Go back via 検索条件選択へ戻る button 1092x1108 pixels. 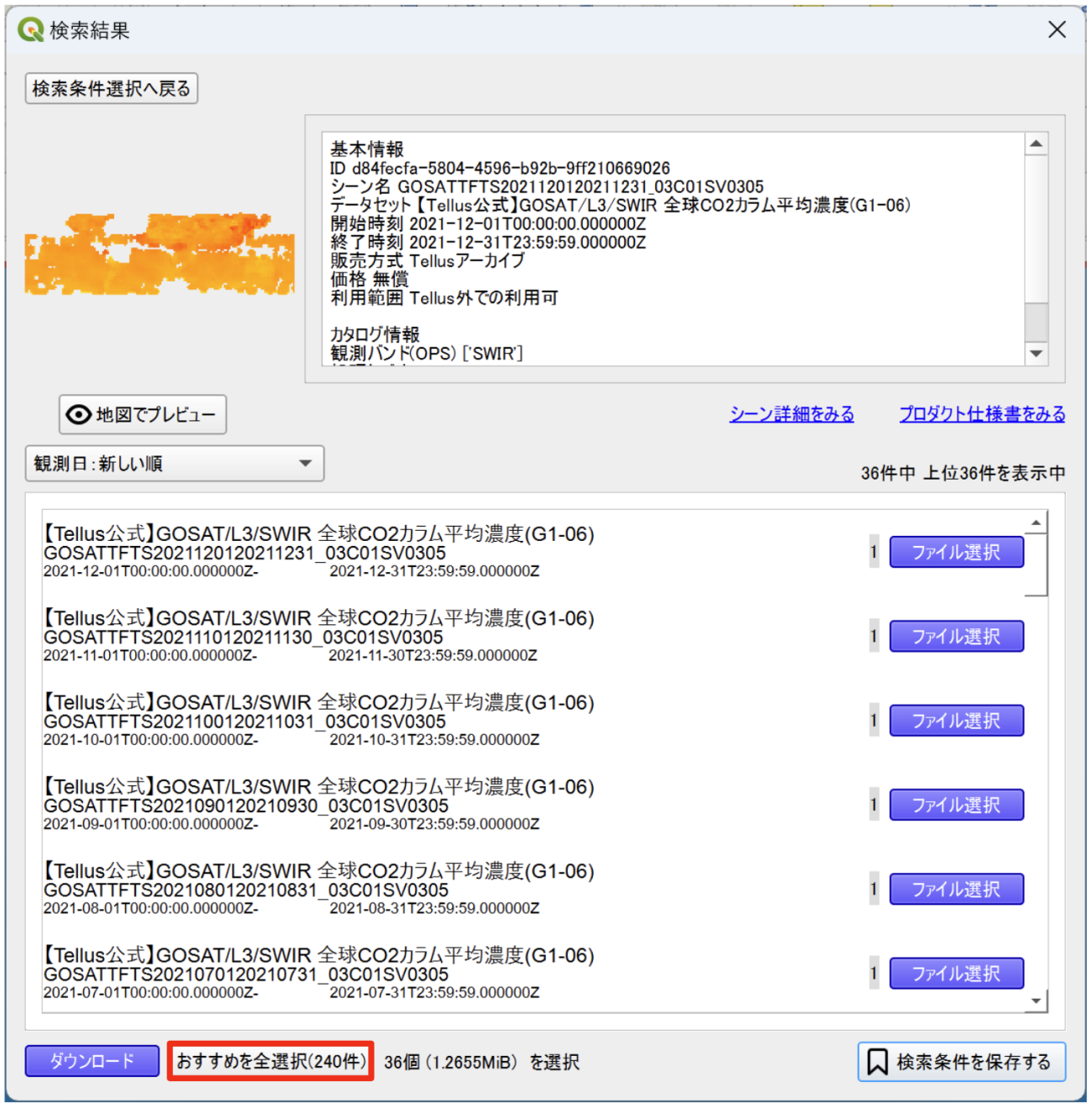point(112,88)
